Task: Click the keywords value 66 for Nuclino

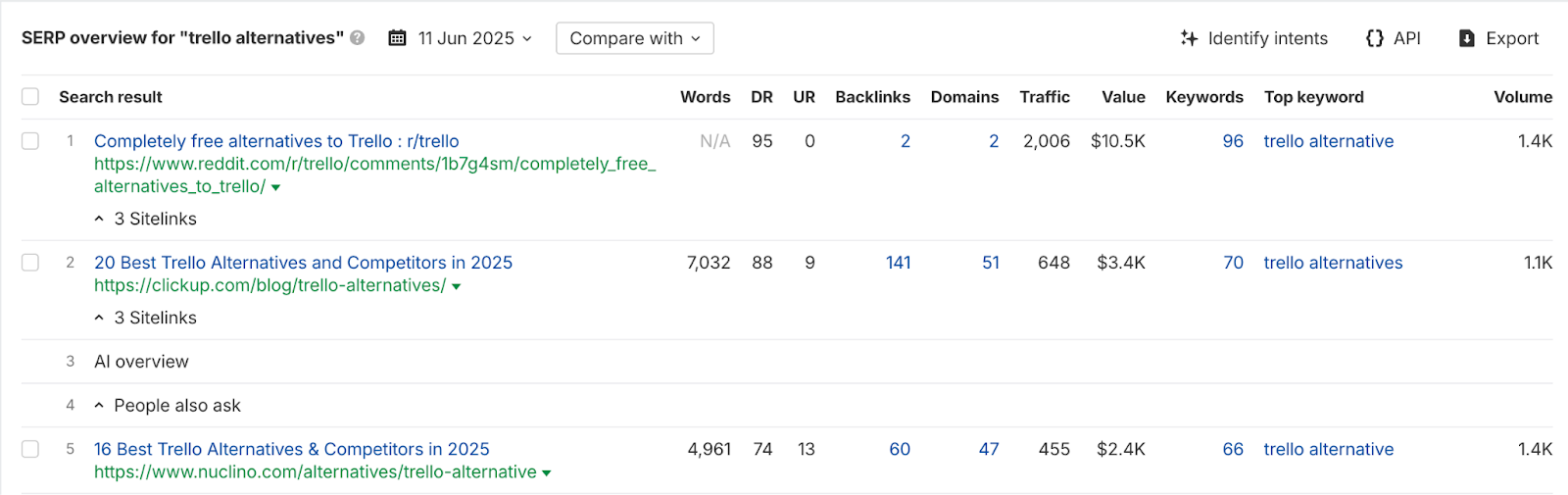Action: tap(1233, 449)
